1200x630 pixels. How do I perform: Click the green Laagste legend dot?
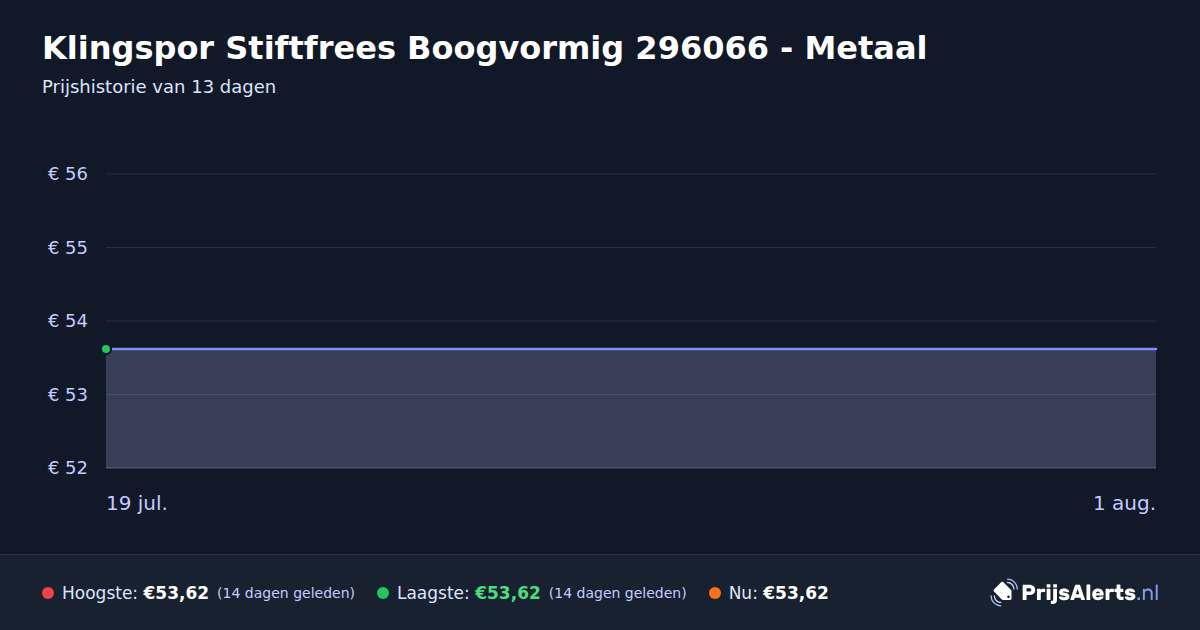pos(383,593)
